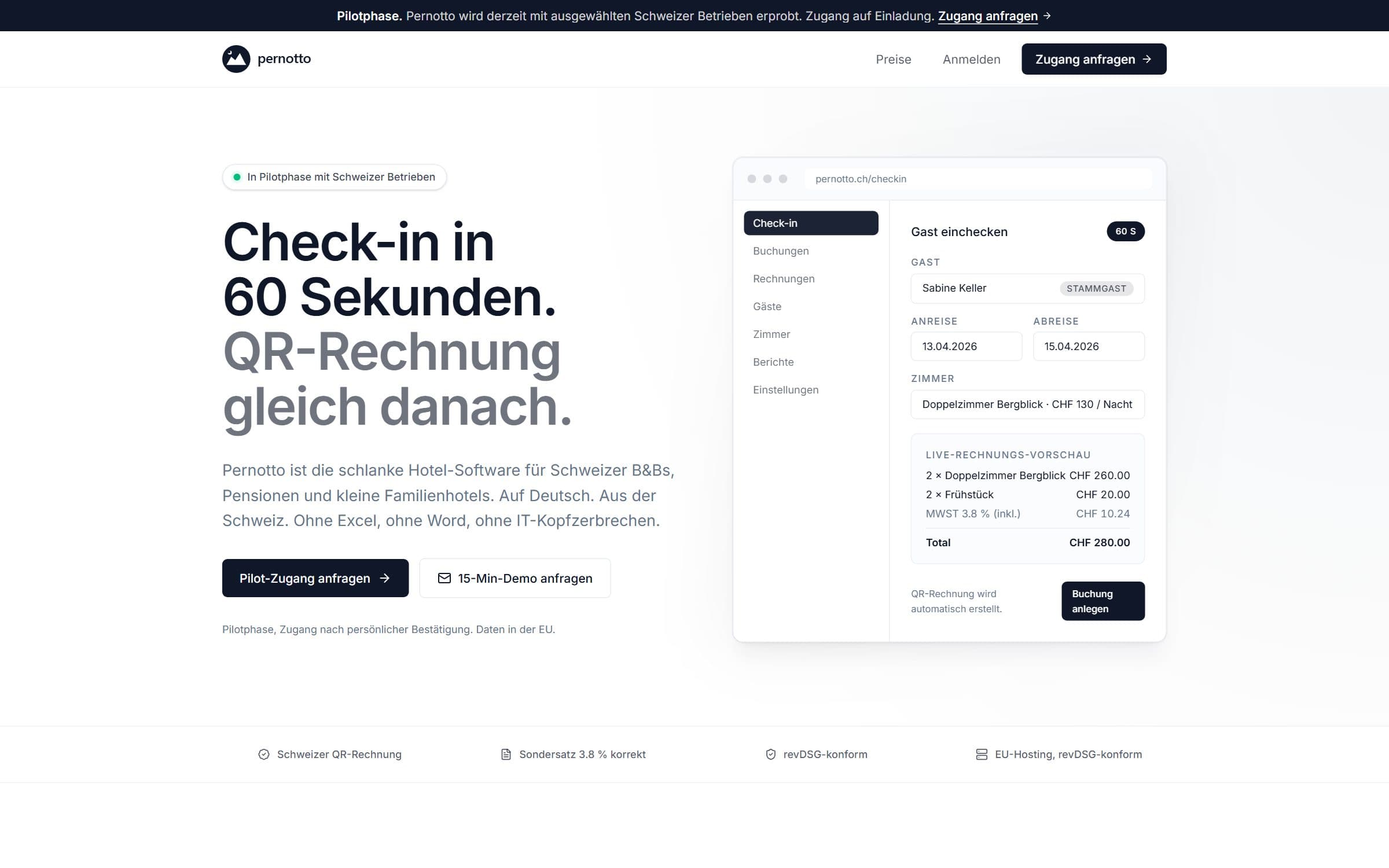Open Gäste in the mockup sidebar
This screenshot has height=868, width=1389.
(x=811, y=307)
